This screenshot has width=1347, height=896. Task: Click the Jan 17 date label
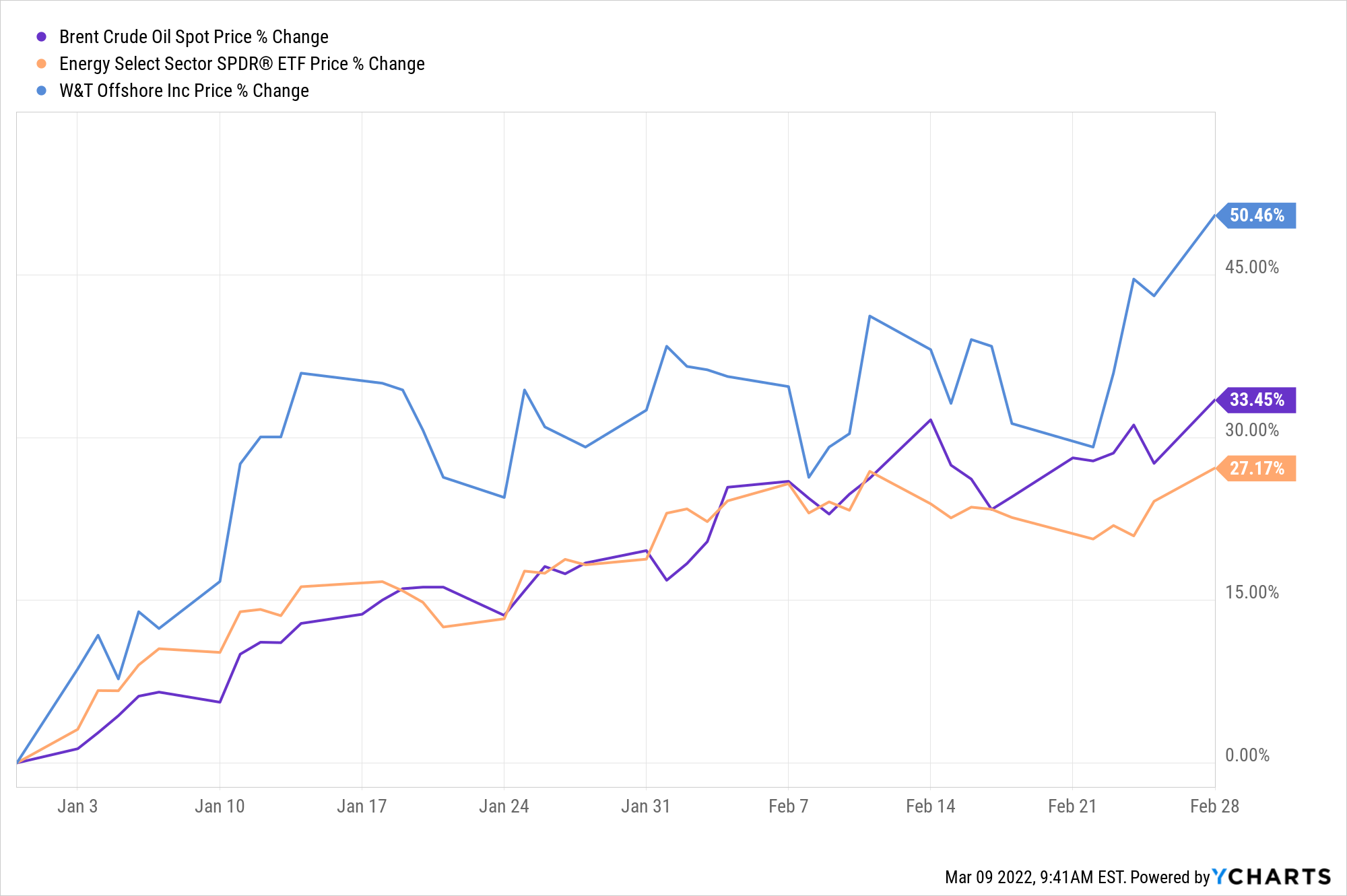[362, 806]
